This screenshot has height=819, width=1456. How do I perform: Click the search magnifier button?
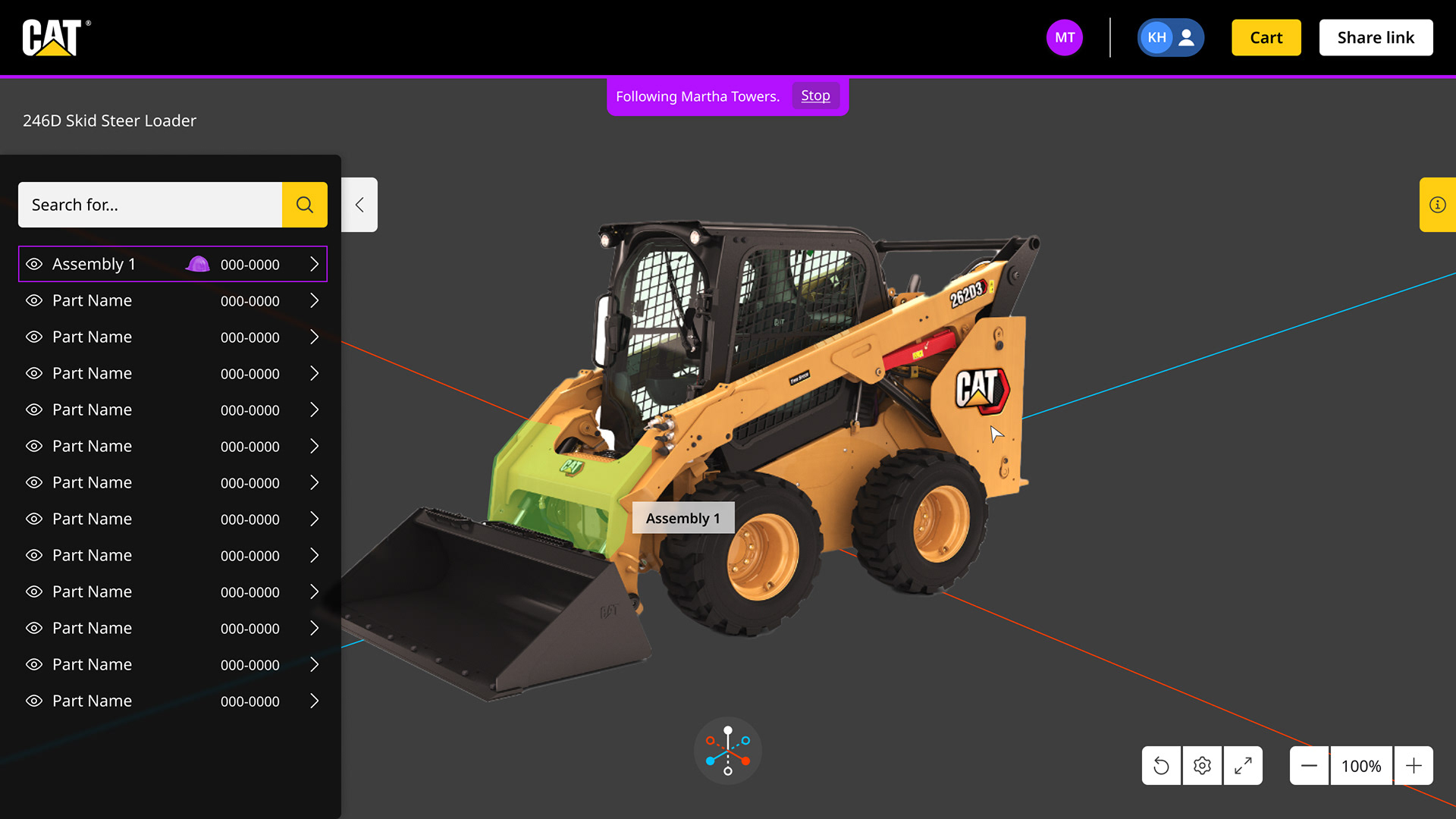tap(305, 205)
